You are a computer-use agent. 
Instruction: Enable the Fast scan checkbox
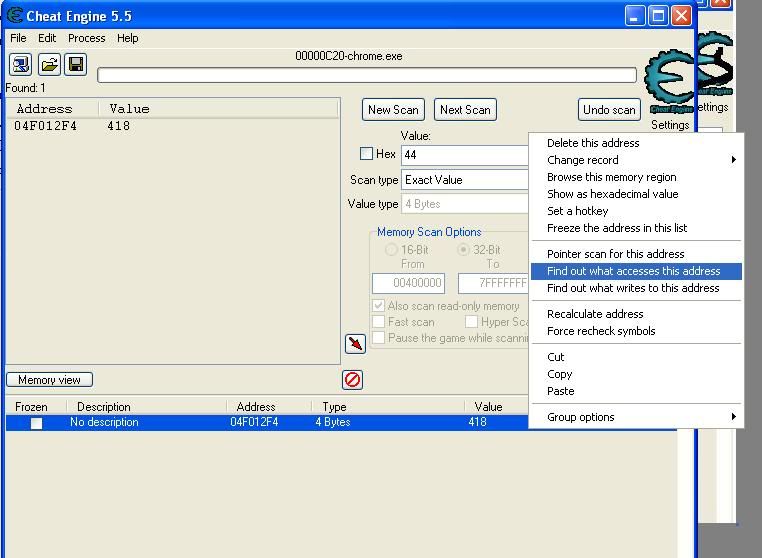tap(379, 322)
